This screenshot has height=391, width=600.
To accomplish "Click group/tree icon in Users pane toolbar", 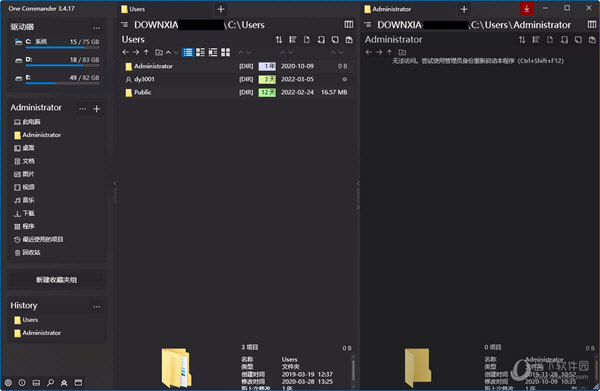I will click(x=293, y=39).
